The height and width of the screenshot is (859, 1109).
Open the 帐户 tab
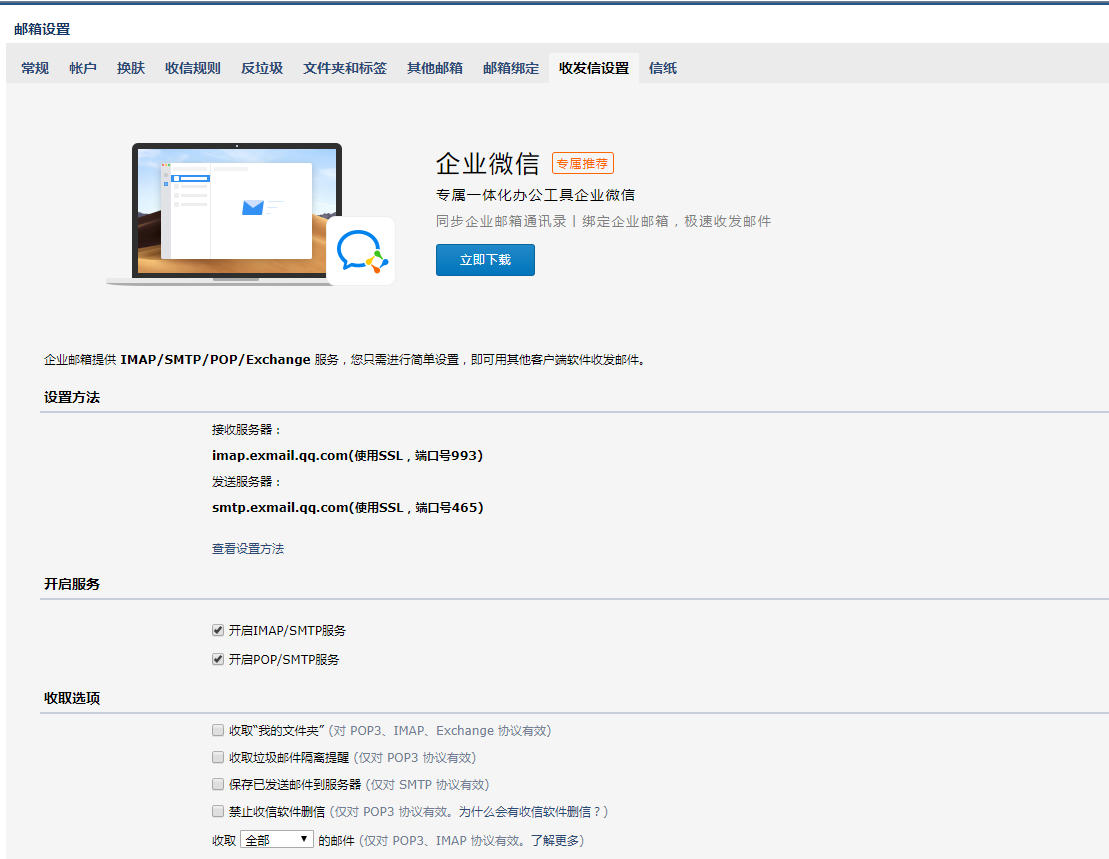[82, 67]
